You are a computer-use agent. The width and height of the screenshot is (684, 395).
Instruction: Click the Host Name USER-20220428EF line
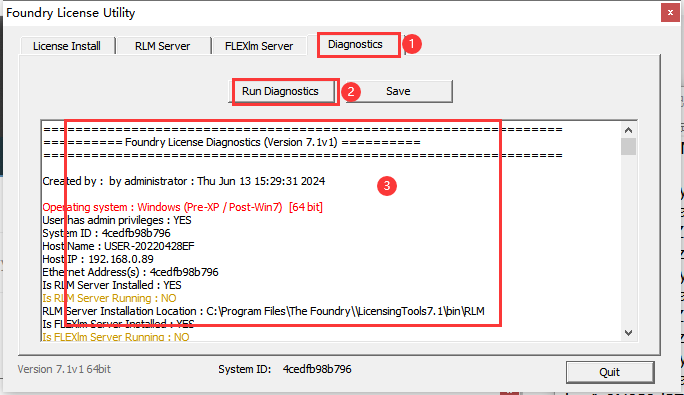tap(118, 246)
